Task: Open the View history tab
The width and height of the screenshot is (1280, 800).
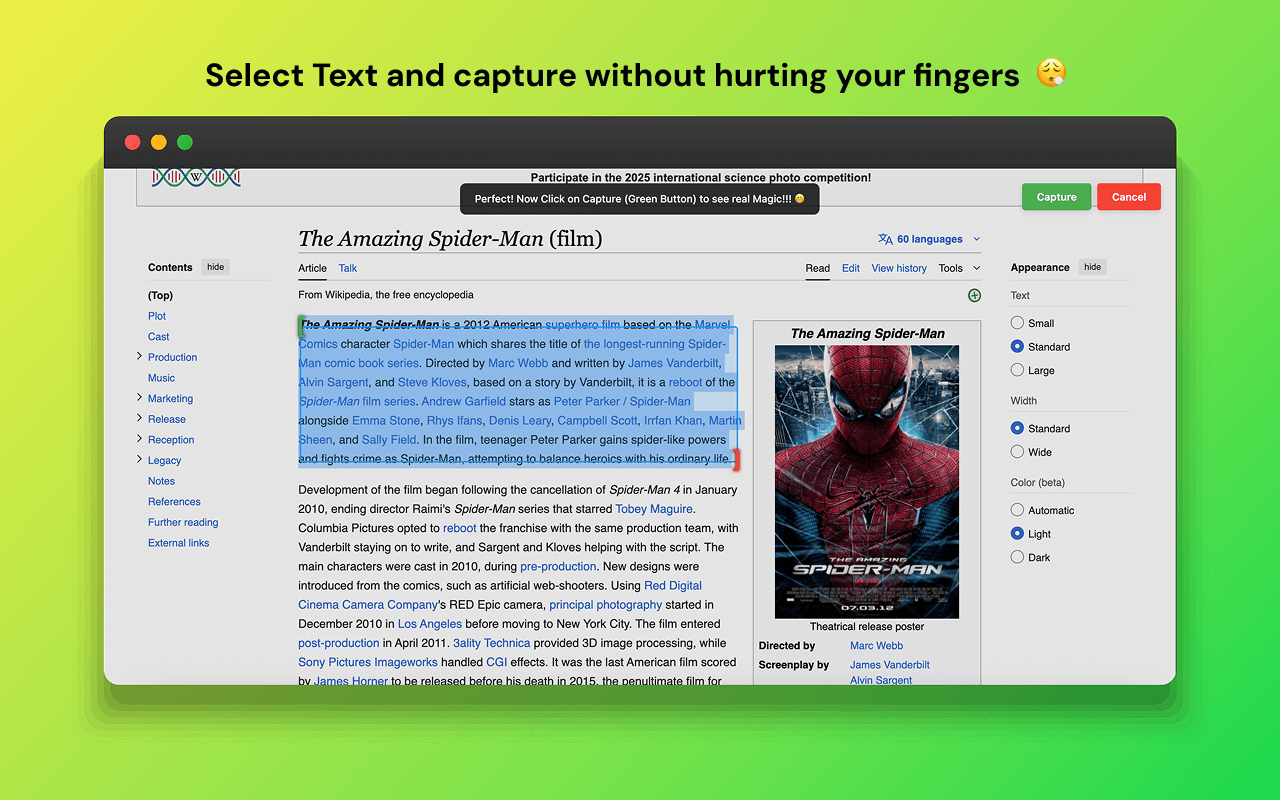Action: point(898,268)
